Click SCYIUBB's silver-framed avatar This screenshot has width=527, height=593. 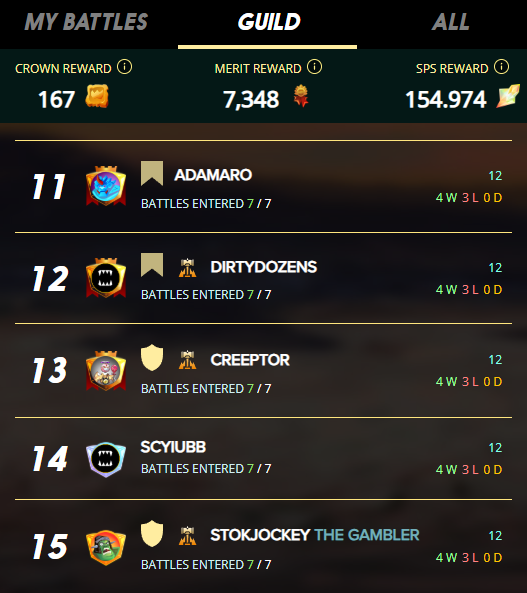coord(106,459)
